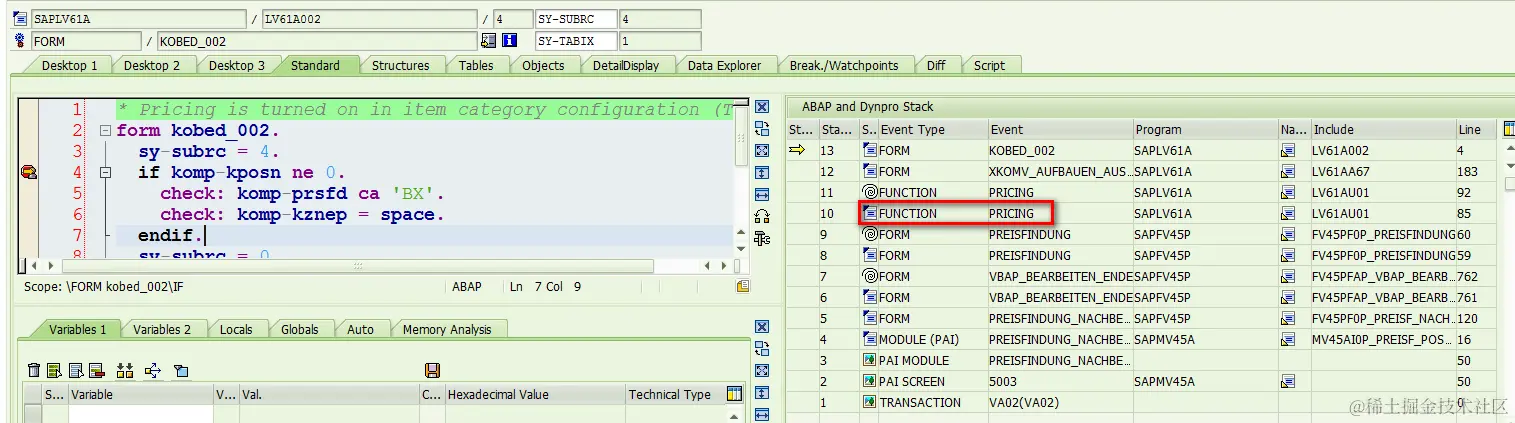Viewport: 1515px width, 423px height.
Task: Click the KOBED_002 form name field
Action: point(317,41)
